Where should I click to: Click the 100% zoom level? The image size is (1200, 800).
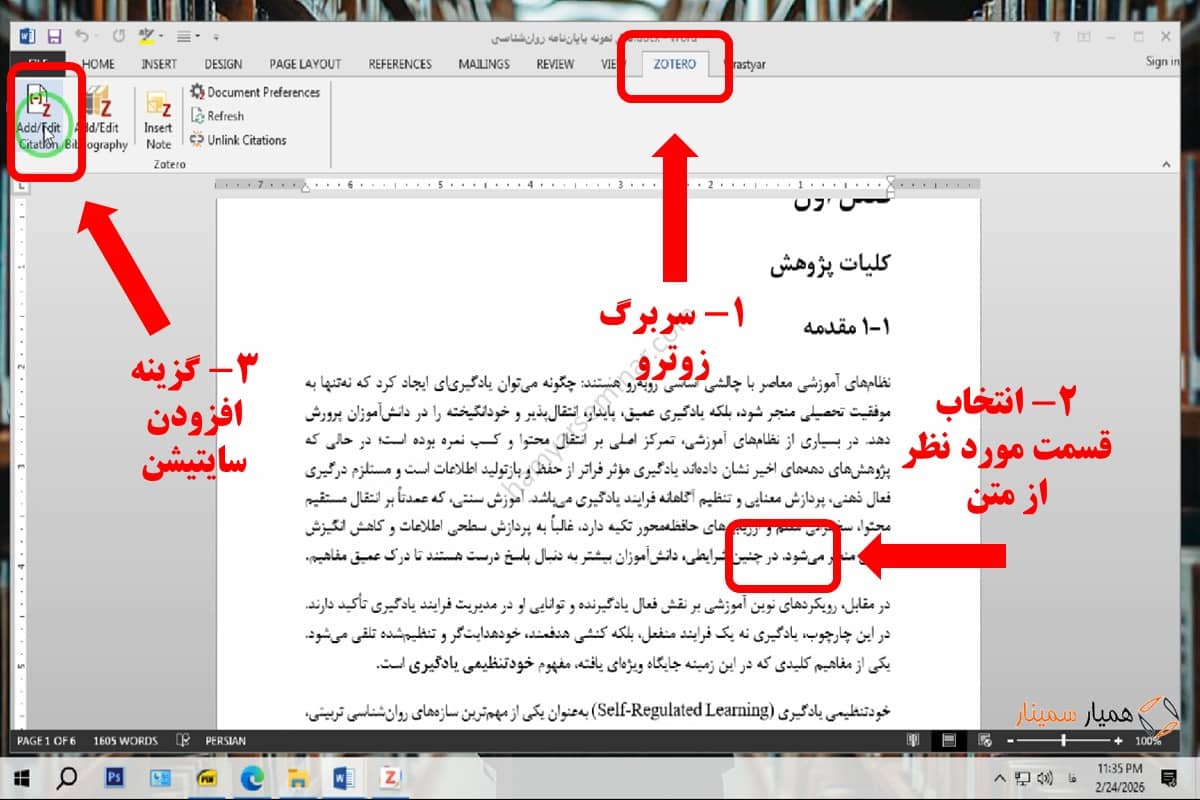(x=1147, y=741)
